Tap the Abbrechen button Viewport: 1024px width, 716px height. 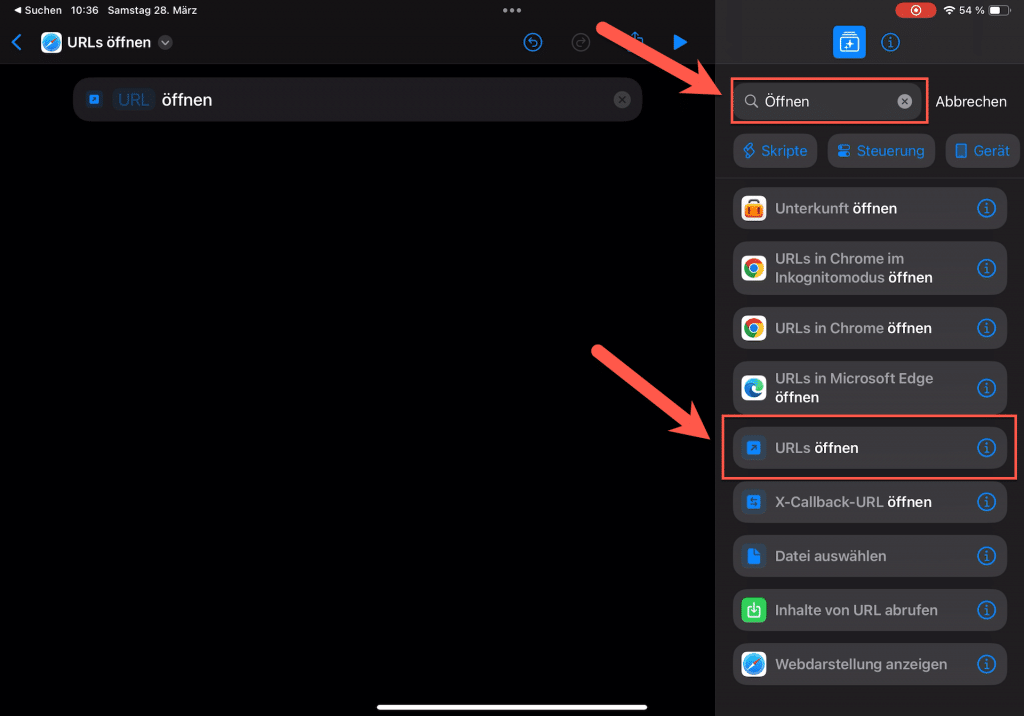pos(970,101)
